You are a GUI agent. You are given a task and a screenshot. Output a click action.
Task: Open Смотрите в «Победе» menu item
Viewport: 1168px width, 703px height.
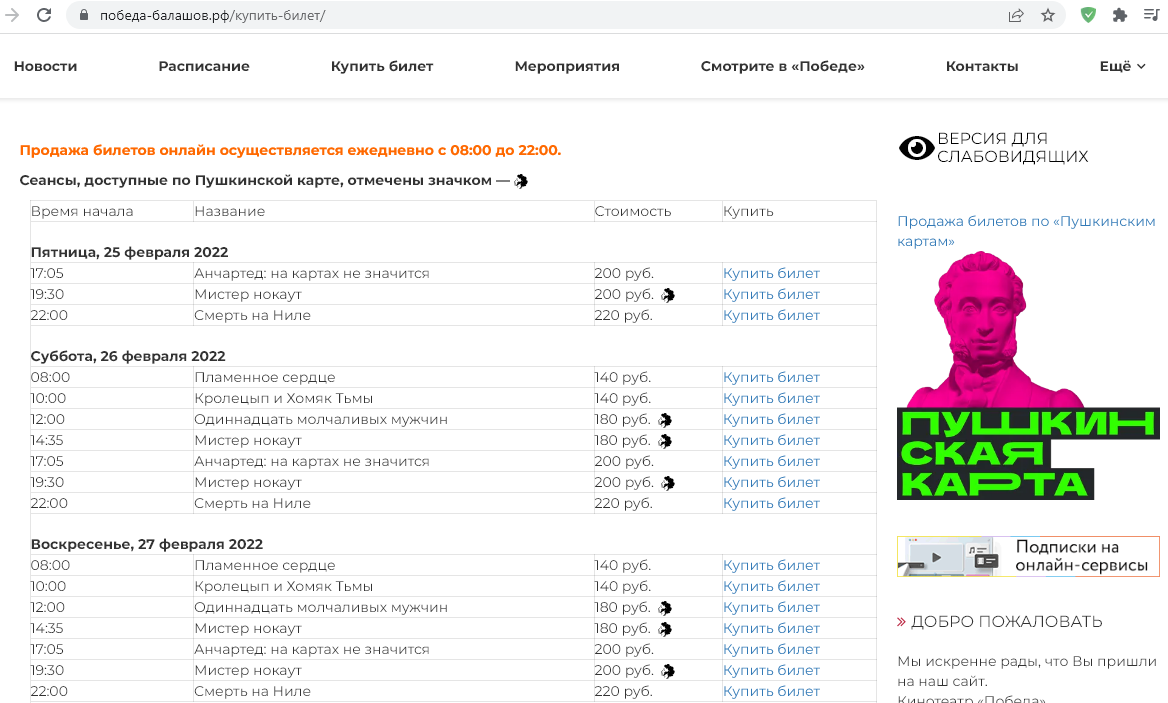point(783,66)
